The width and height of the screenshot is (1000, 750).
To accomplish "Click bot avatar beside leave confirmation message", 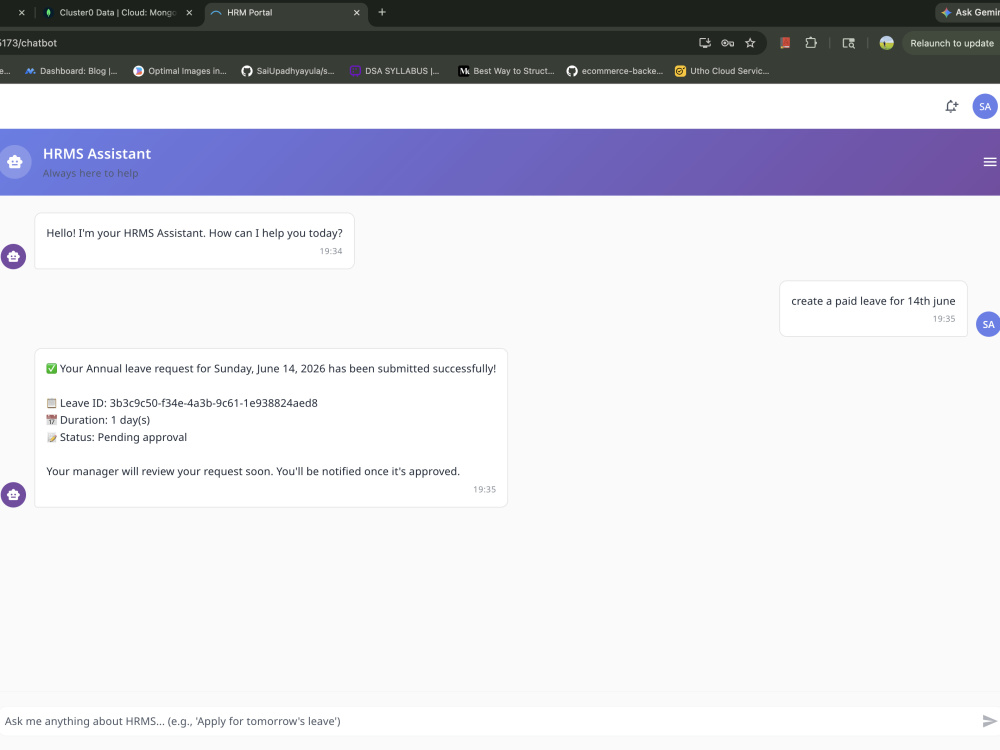I will (13, 494).
